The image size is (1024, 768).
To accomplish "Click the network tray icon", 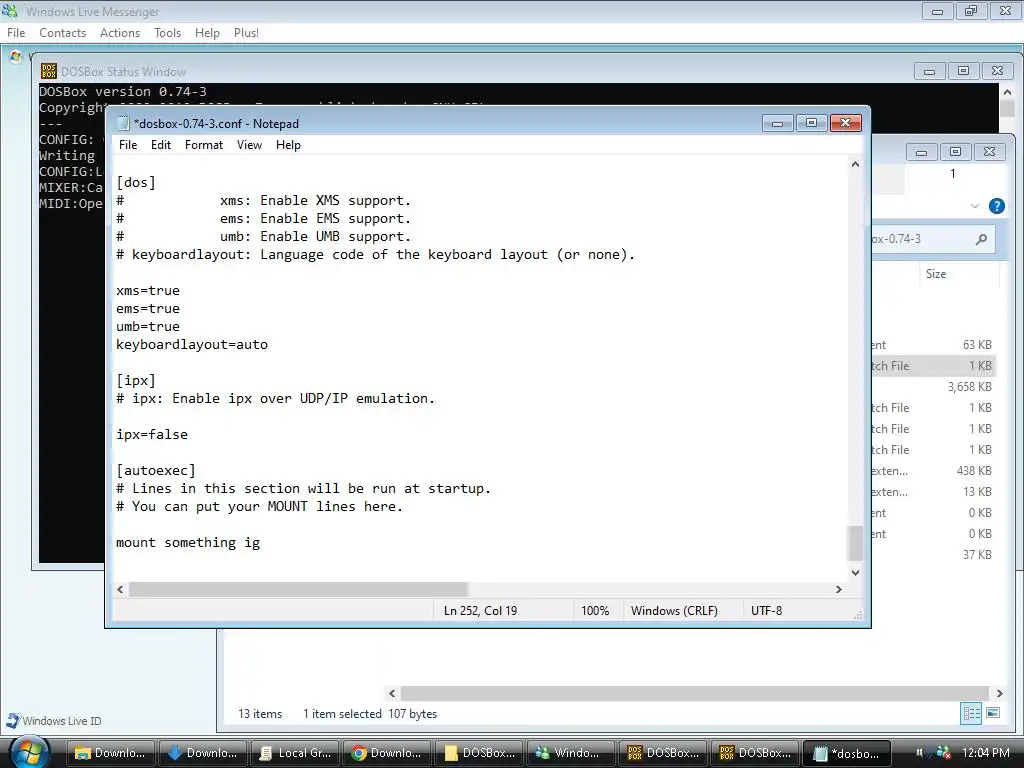I will coord(943,753).
